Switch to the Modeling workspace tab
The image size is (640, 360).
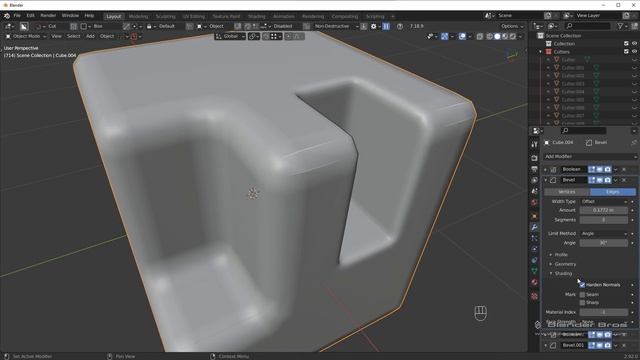pyautogui.click(x=138, y=16)
